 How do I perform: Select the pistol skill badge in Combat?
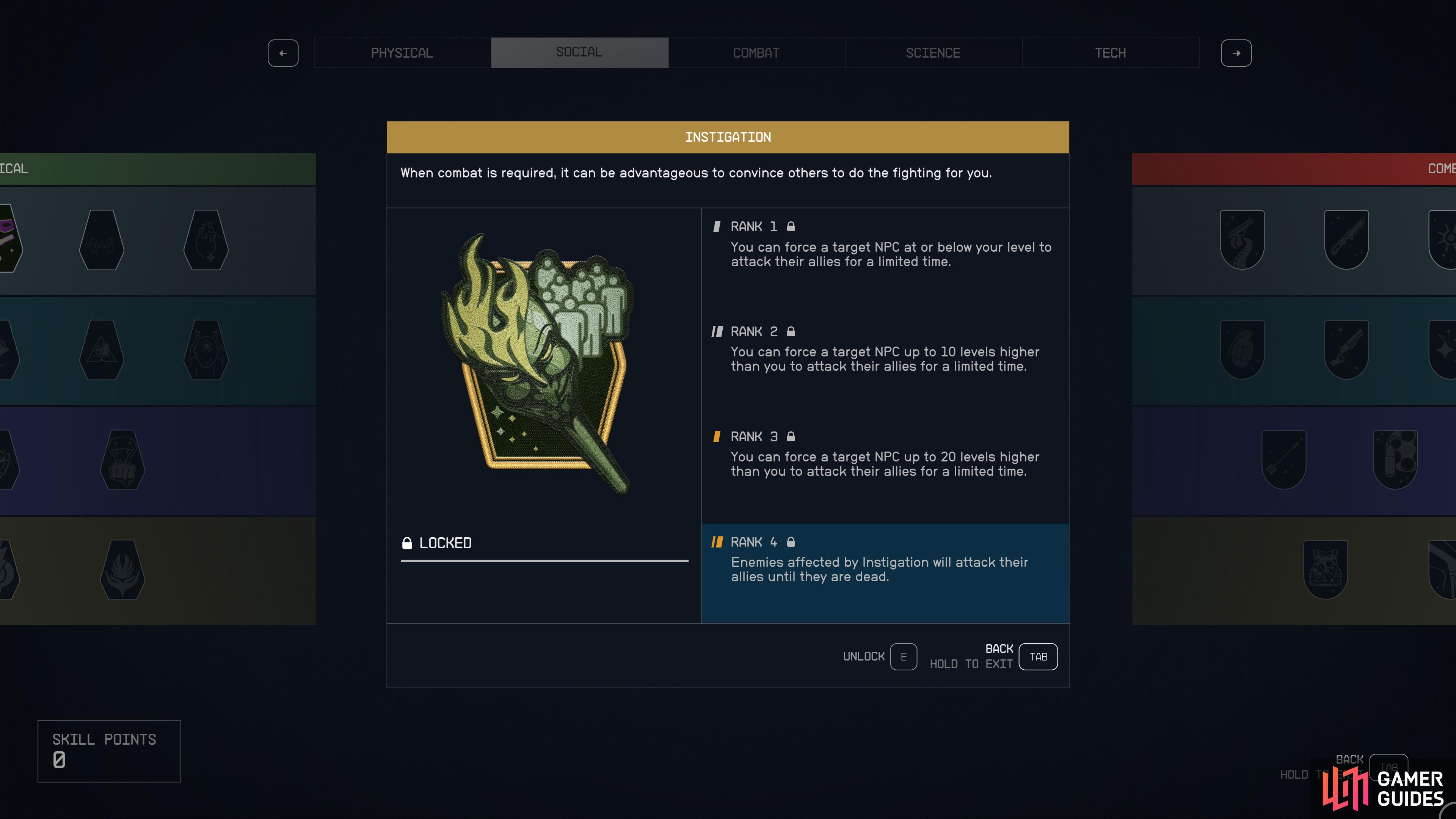point(1242,240)
